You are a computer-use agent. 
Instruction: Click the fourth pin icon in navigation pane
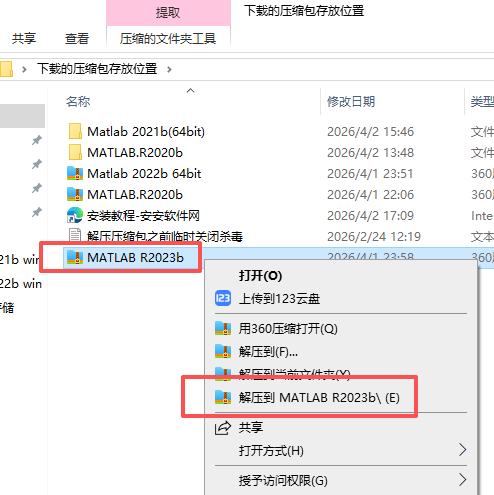(37, 212)
